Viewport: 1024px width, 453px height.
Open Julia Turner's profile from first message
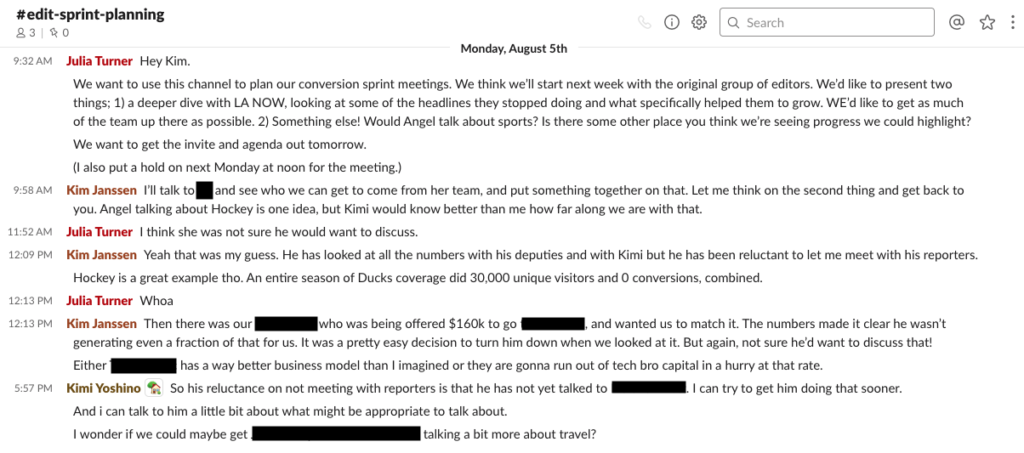pos(99,60)
